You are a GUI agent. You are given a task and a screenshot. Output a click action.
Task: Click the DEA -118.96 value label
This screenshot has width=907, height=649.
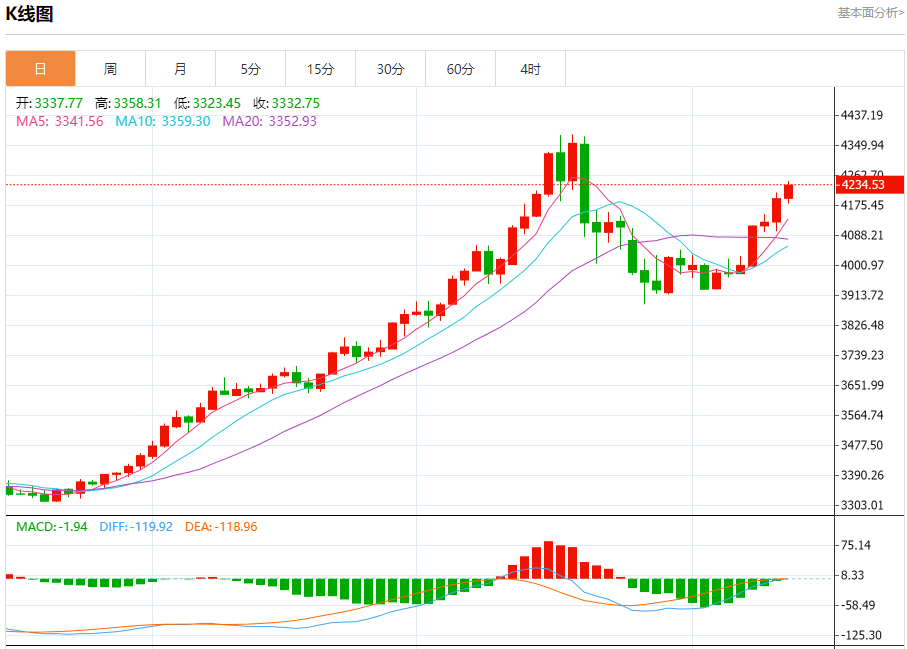(221, 526)
